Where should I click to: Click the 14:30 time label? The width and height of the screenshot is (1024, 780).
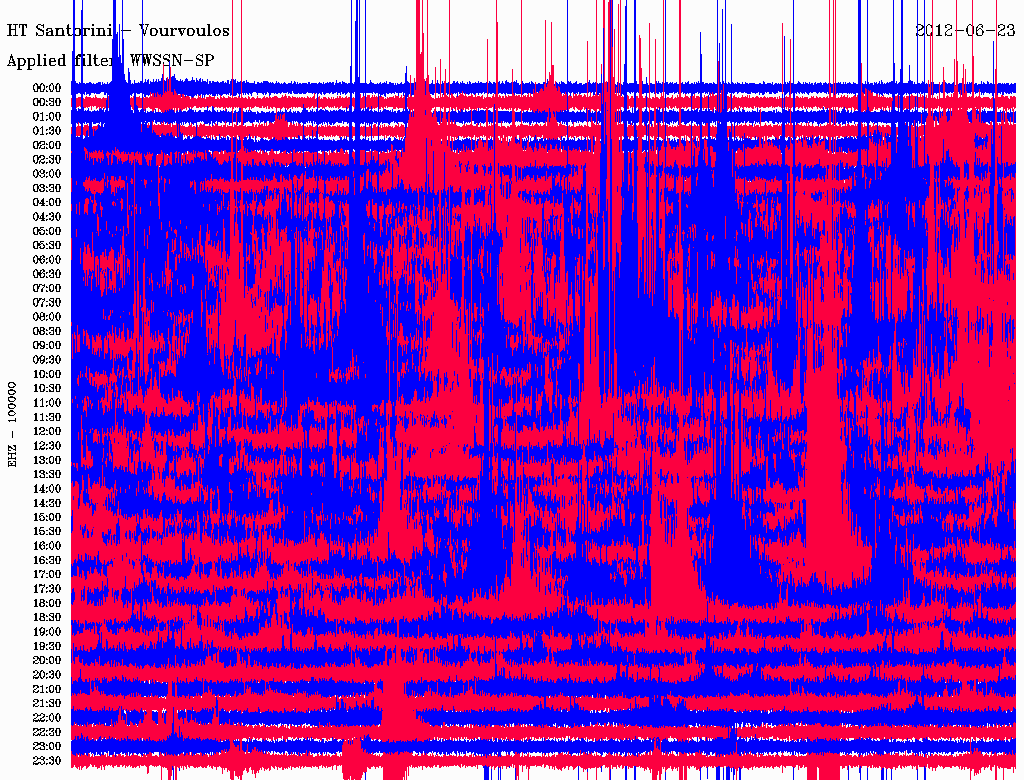47,503
